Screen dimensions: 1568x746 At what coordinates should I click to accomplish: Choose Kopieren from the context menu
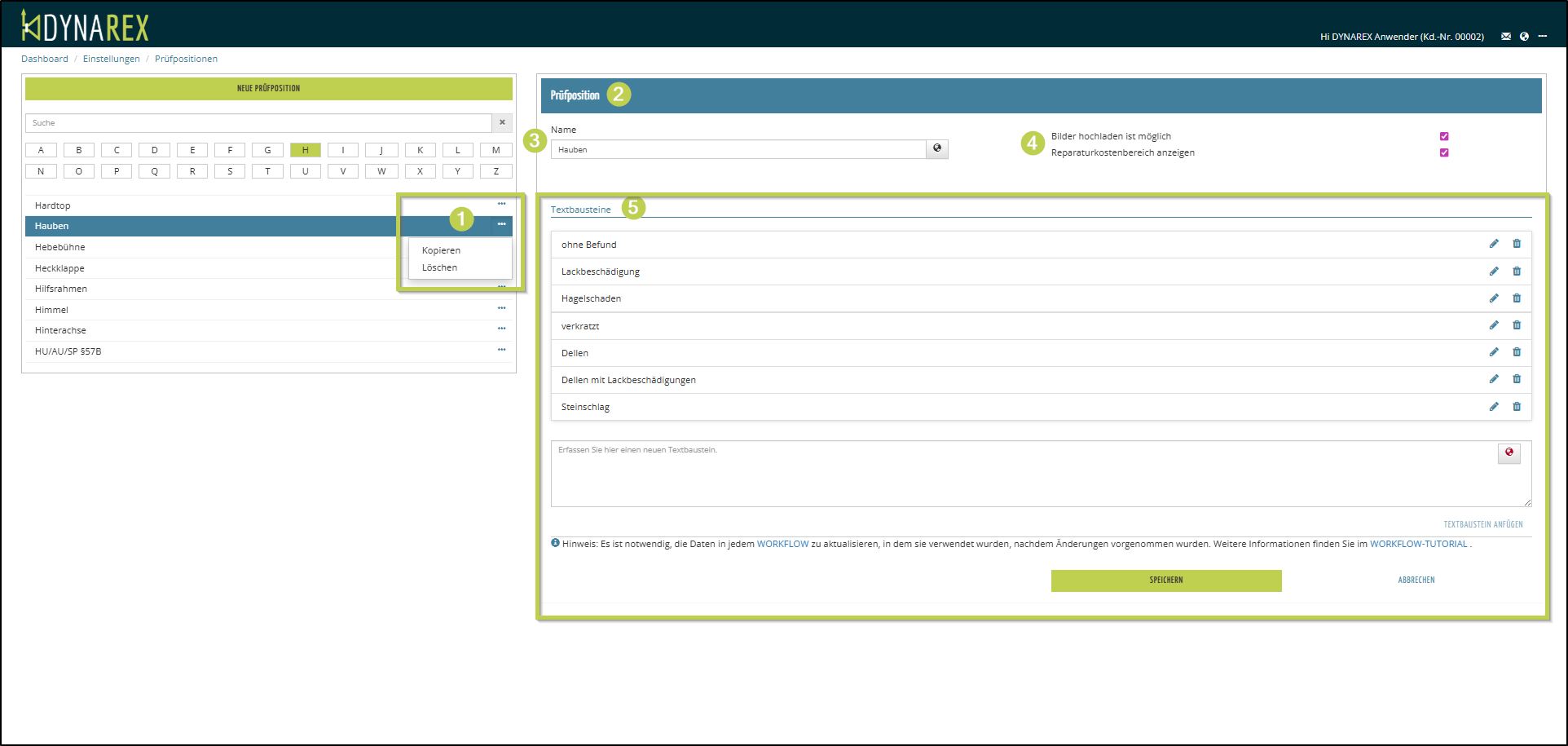tap(441, 250)
